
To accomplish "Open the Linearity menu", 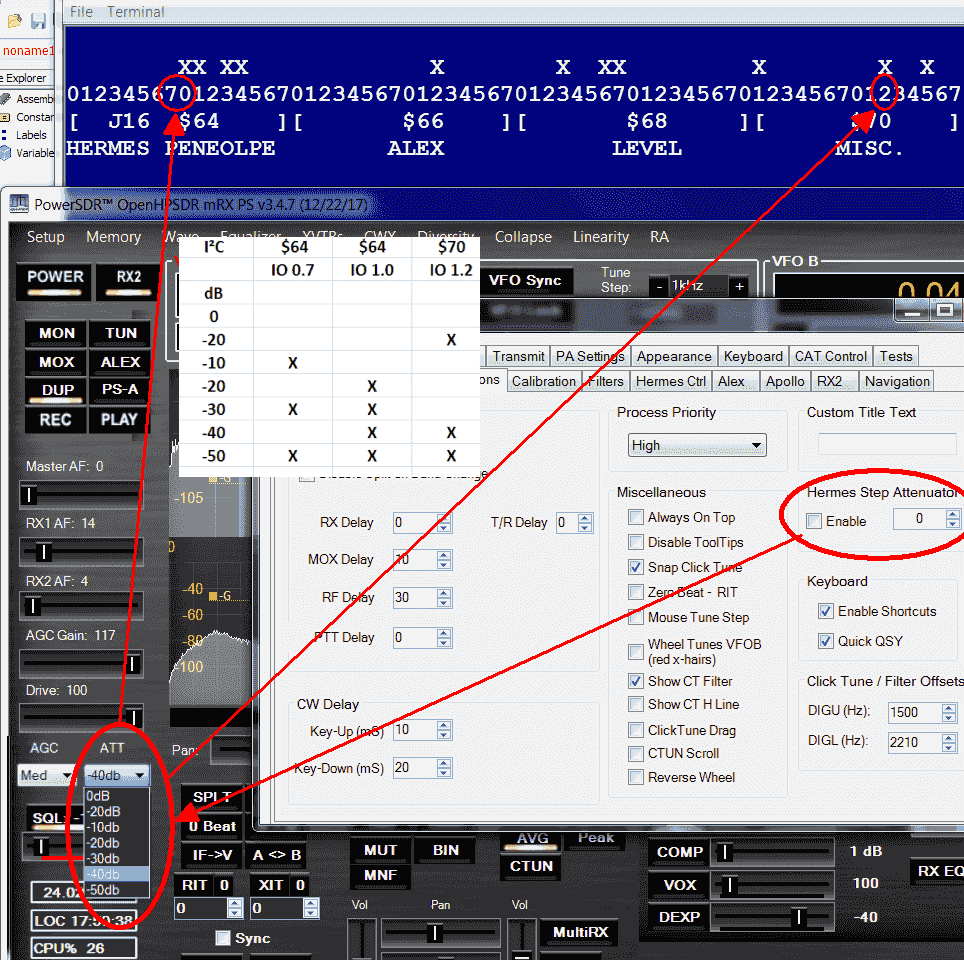I will coord(601,237).
